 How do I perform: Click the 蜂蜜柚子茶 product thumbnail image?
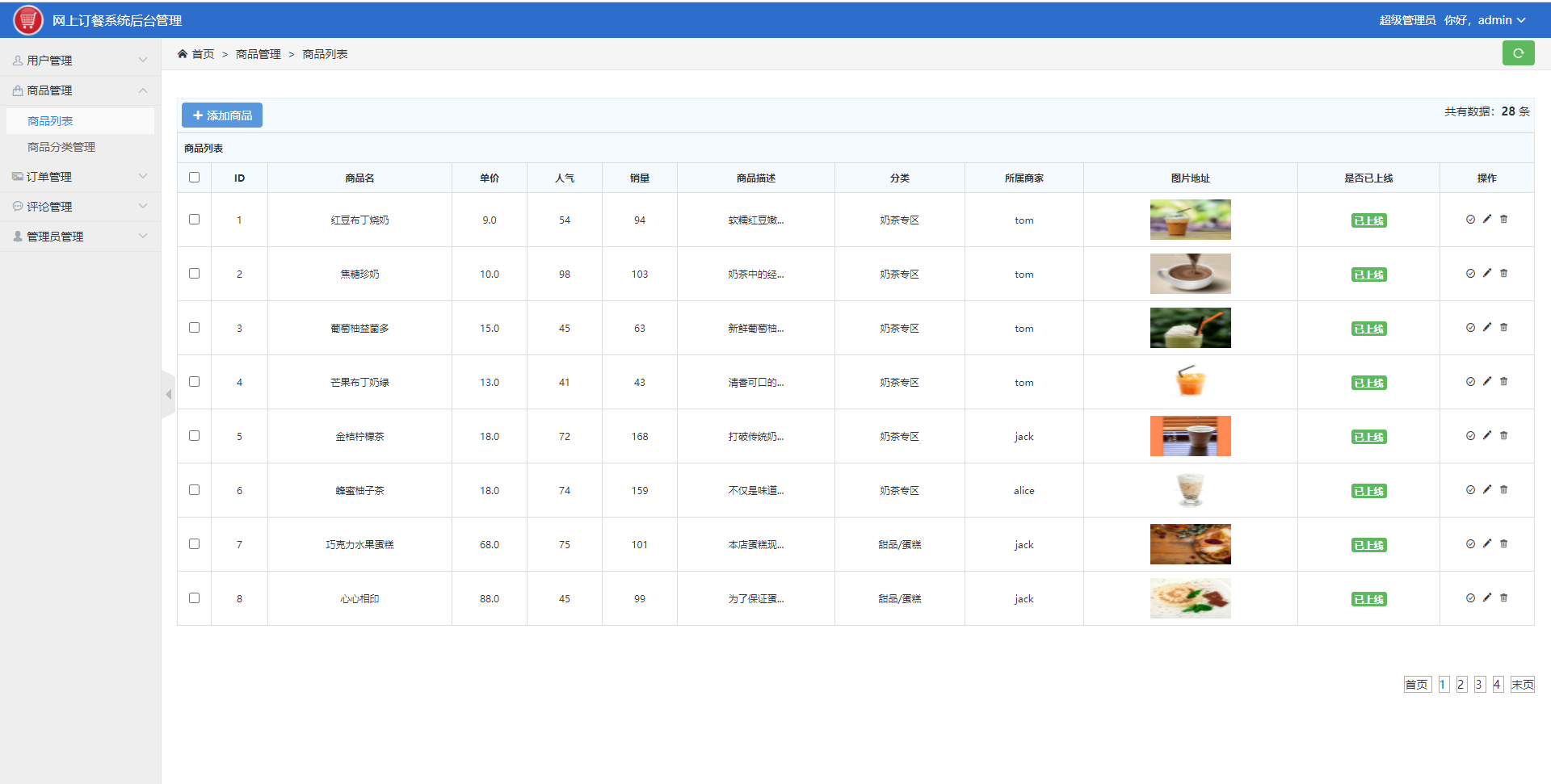click(1190, 490)
